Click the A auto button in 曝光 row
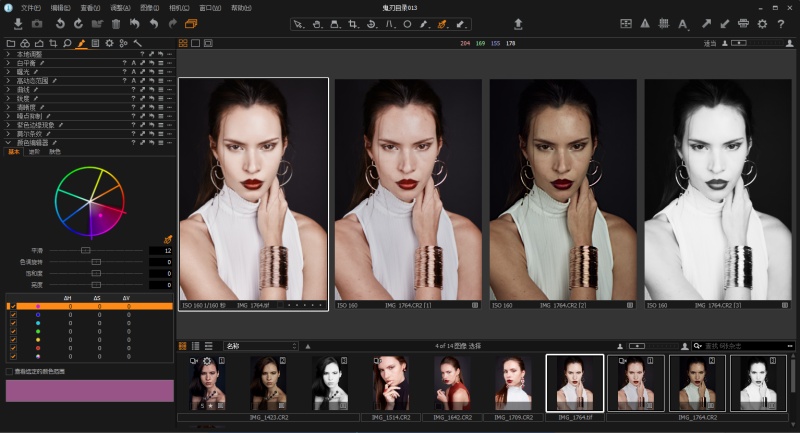The width and height of the screenshot is (800, 433). tap(134, 72)
